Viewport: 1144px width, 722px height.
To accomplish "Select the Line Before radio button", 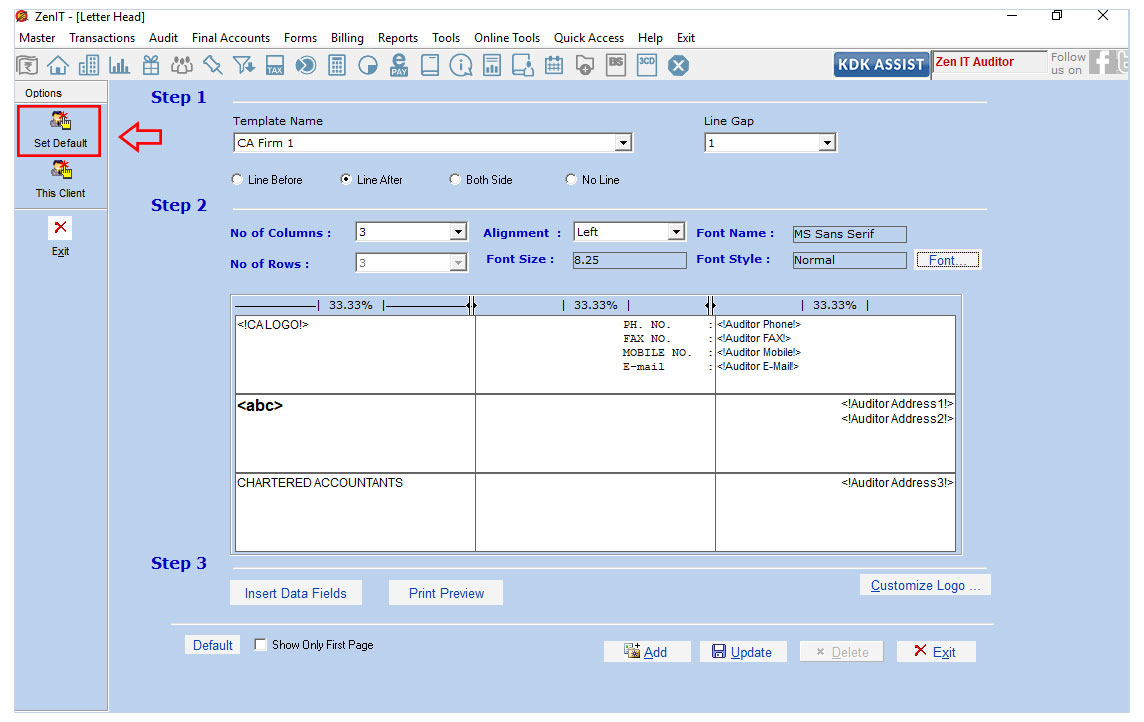I will point(237,180).
